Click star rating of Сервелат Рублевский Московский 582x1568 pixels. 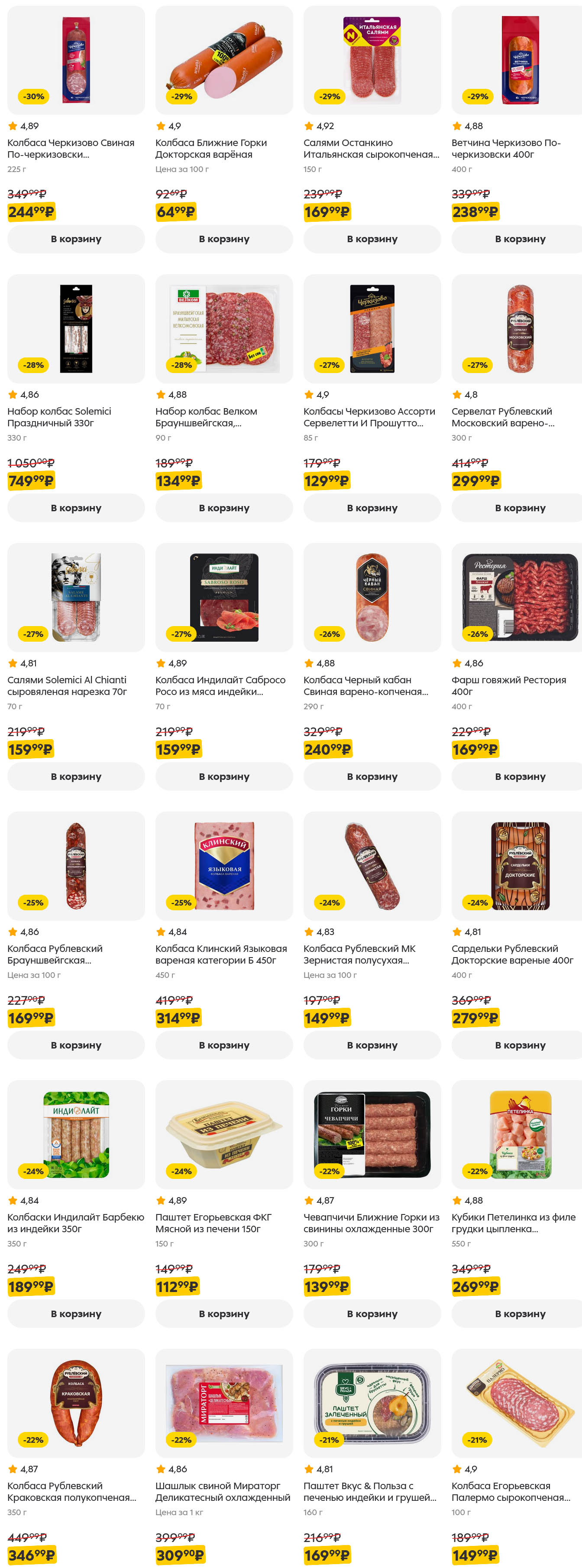click(465, 394)
